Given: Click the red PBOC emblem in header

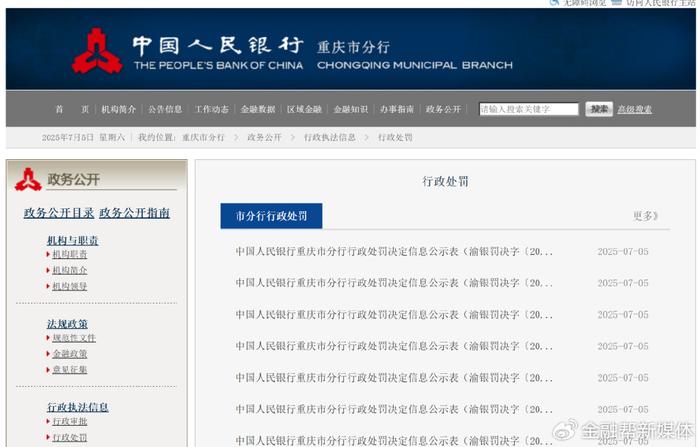Looking at the screenshot, I should (x=97, y=51).
